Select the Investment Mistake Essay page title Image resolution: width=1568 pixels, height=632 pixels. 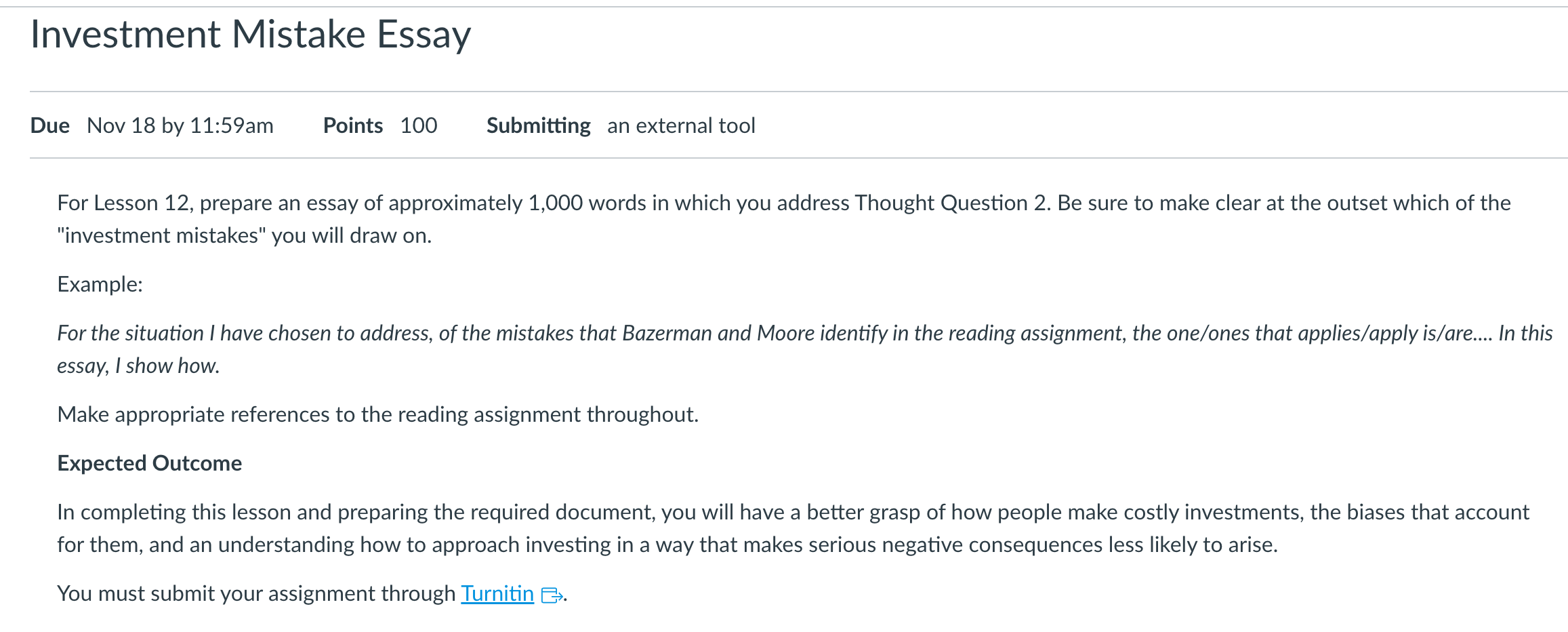click(x=251, y=34)
